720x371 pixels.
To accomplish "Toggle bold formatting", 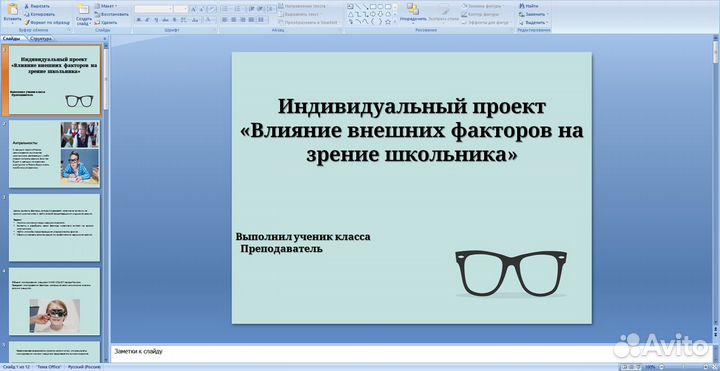I will [x=139, y=20].
